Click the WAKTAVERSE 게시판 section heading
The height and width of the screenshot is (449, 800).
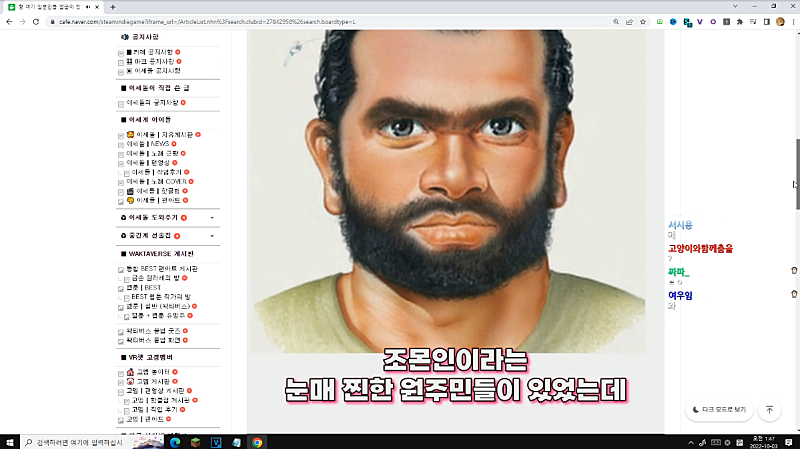161,254
